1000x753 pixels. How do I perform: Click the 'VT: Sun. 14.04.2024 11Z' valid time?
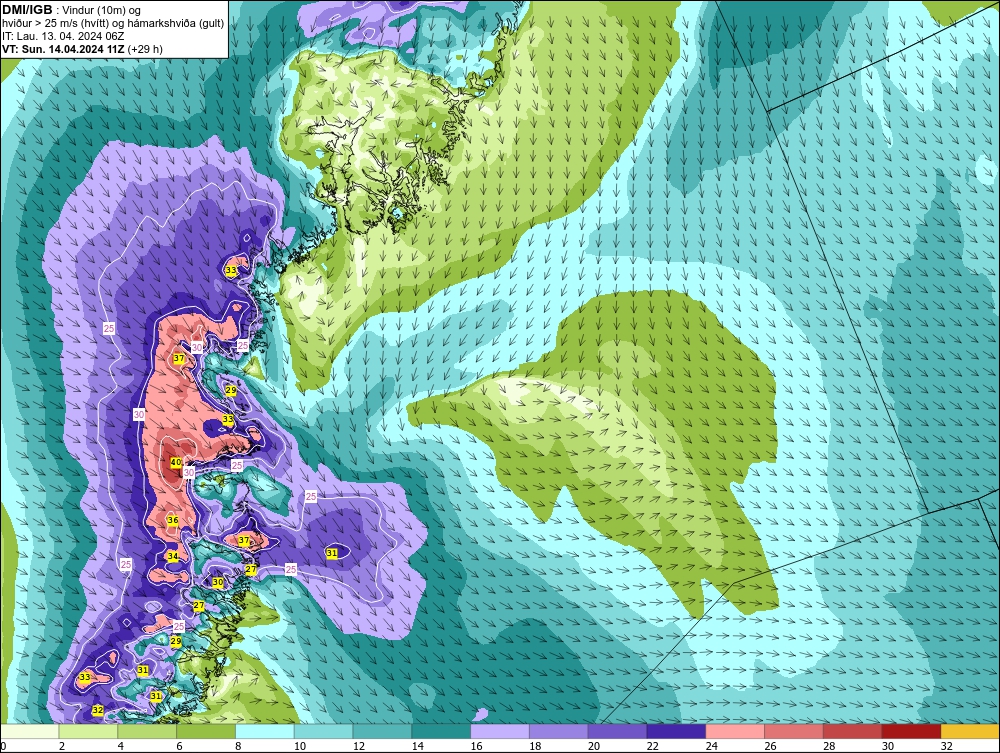63,49
